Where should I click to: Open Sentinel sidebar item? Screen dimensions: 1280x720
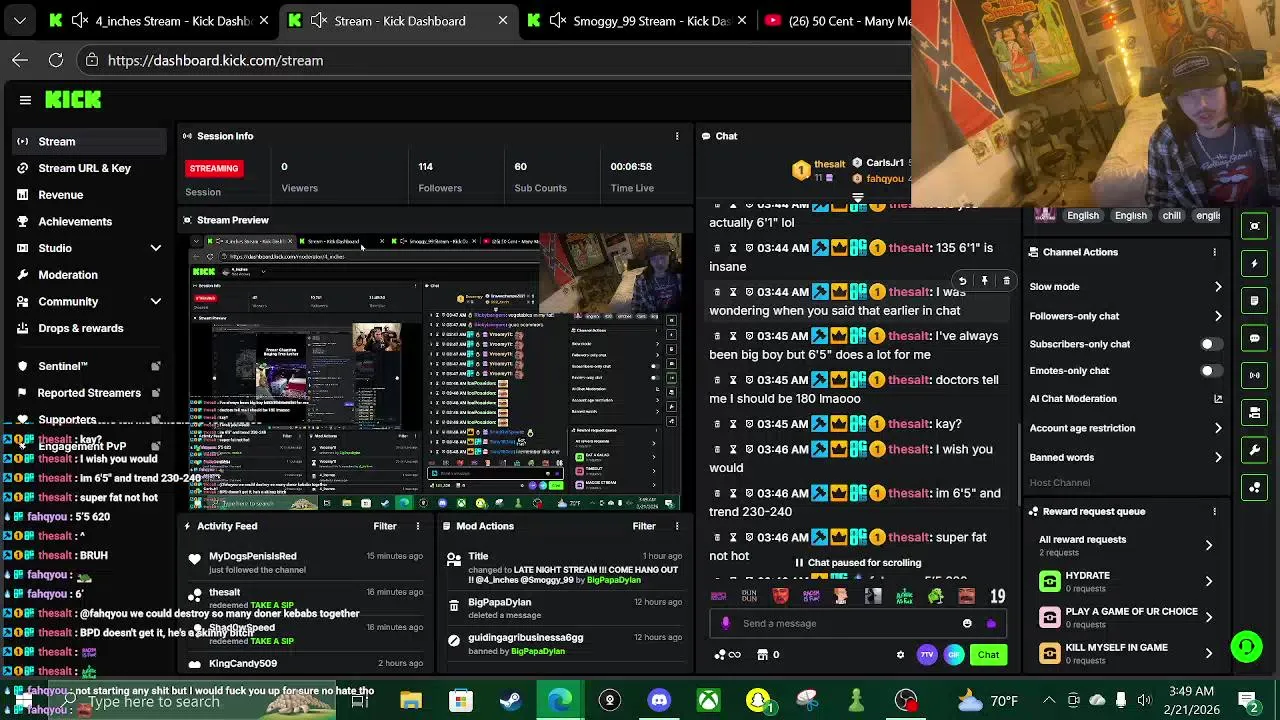[90, 366]
